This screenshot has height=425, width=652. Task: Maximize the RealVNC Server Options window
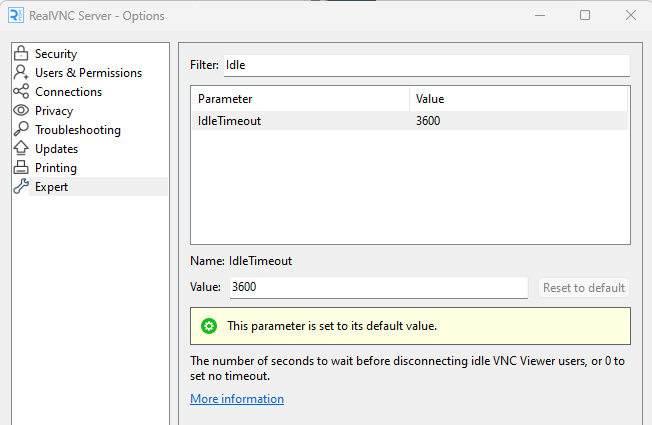[x=585, y=15]
